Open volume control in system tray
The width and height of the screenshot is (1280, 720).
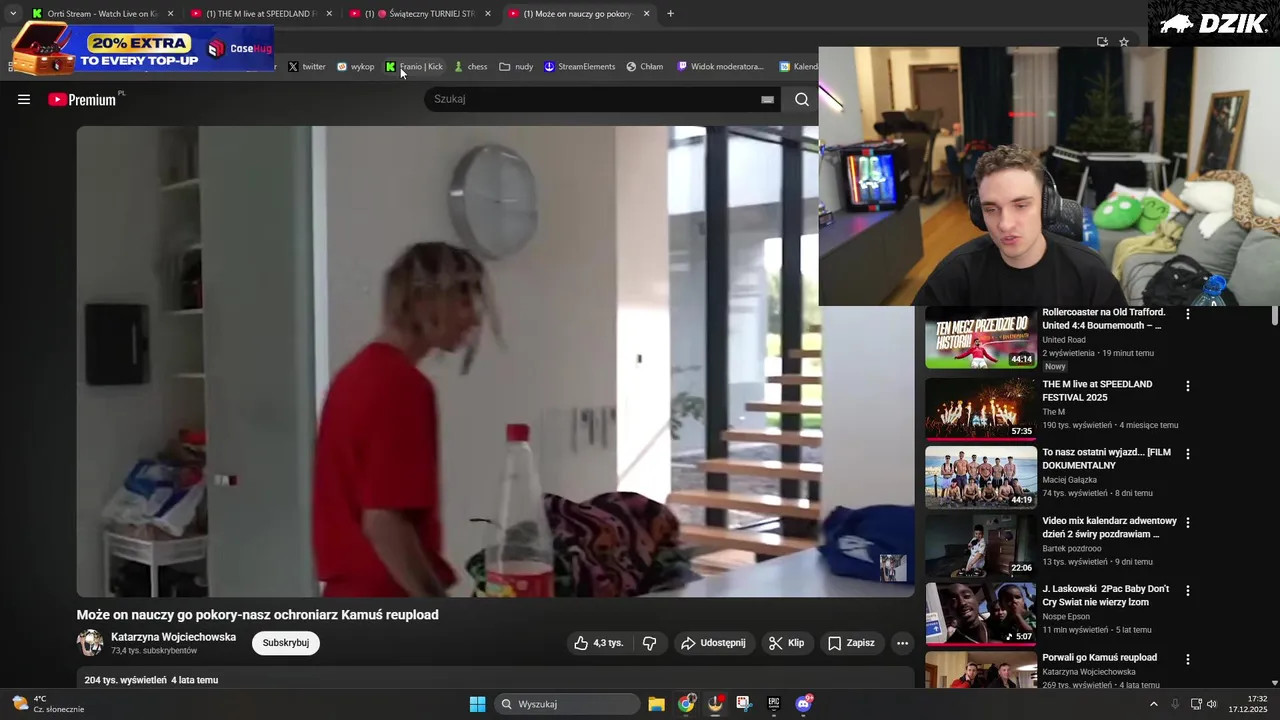click(1212, 704)
